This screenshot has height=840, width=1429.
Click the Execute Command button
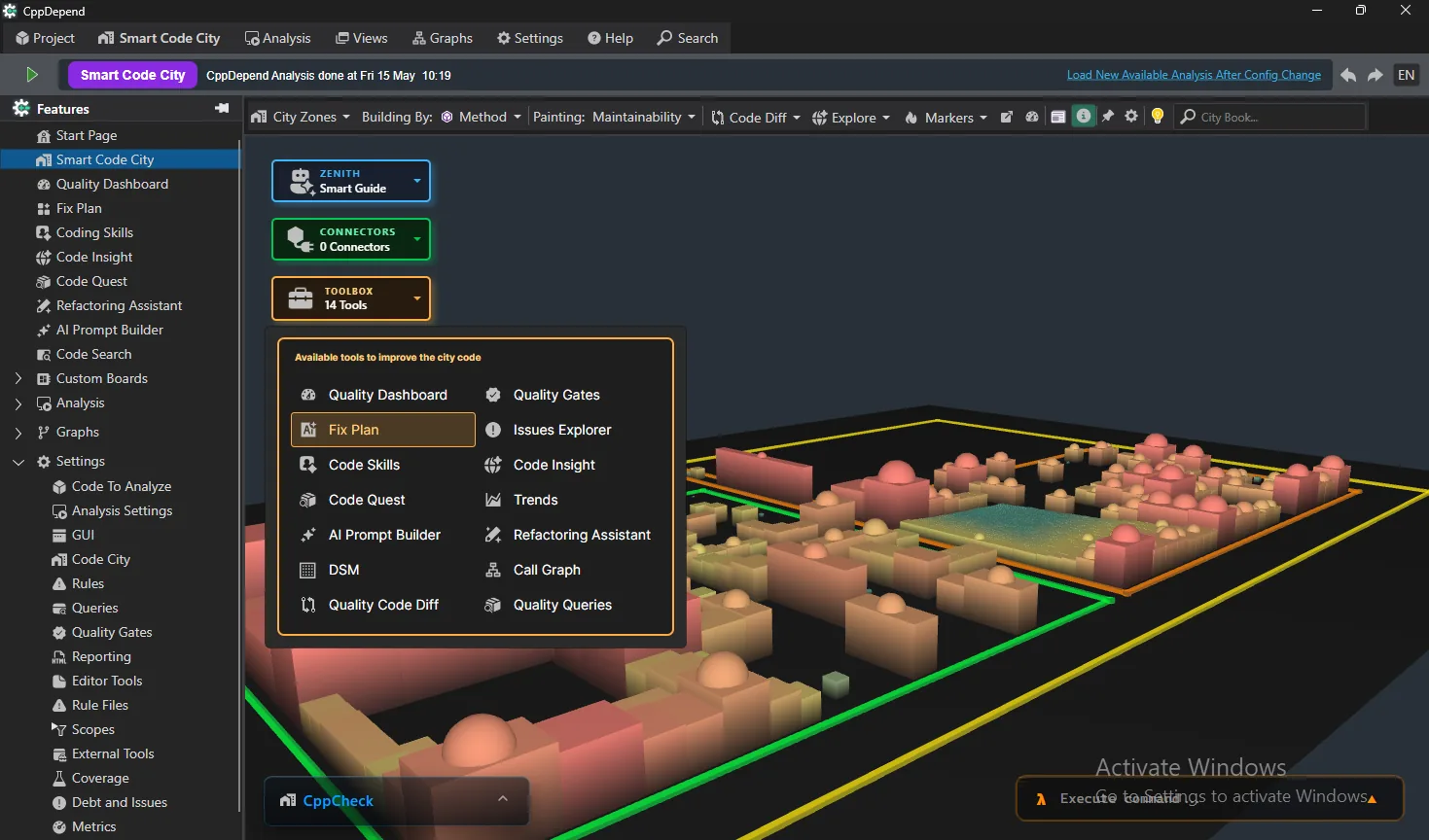click(x=1209, y=798)
